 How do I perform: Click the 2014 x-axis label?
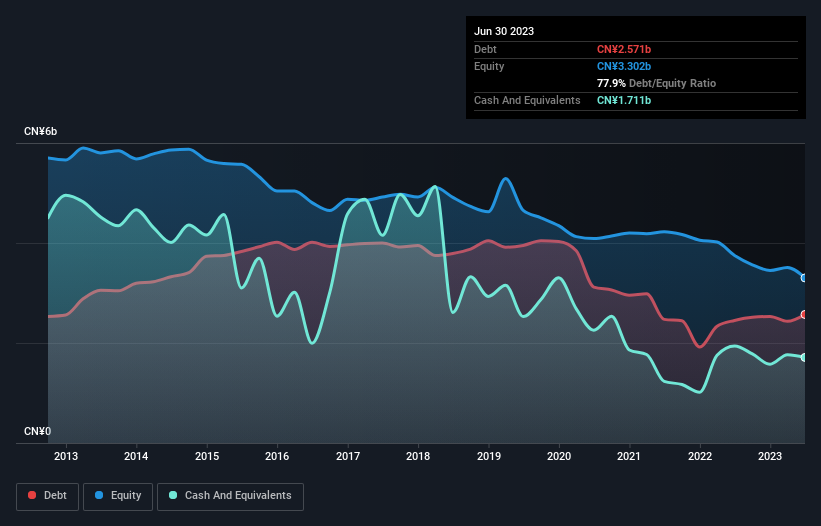tap(136, 456)
